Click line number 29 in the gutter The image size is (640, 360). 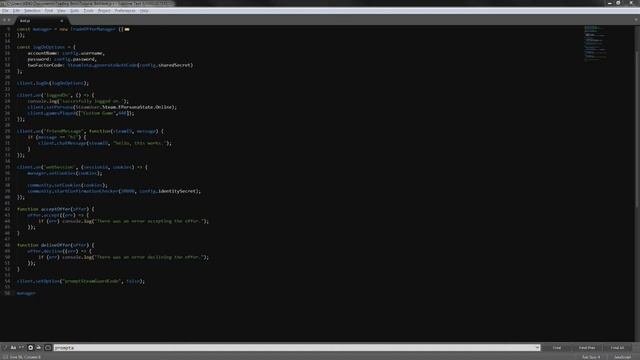tap(7, 131)
